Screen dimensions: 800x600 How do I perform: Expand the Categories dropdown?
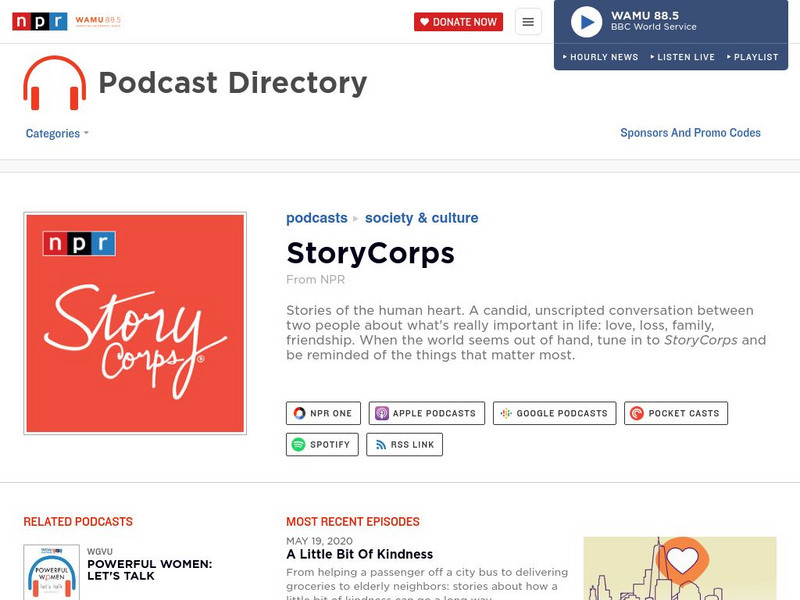[57, 133]
